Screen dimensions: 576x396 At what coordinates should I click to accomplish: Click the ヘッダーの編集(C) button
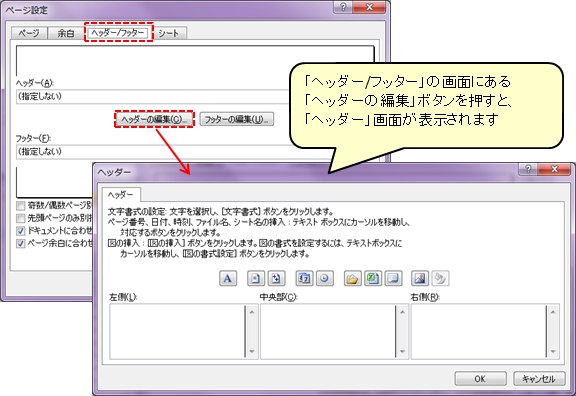point(154,119)
